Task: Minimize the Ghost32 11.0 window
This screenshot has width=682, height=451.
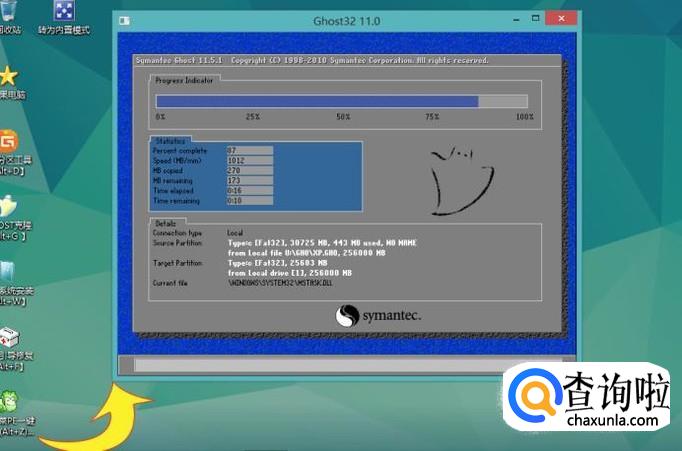Action: point(516,20)
